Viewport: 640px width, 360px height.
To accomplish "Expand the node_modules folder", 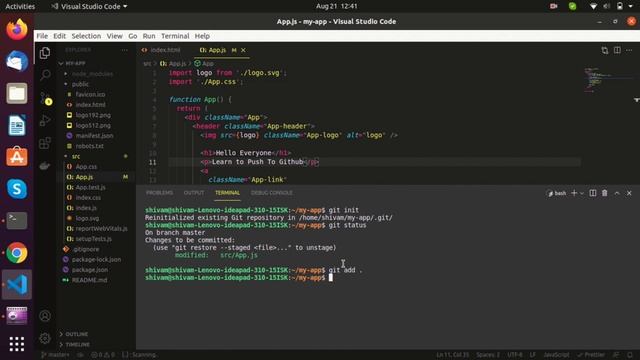I will coord(92,74).
